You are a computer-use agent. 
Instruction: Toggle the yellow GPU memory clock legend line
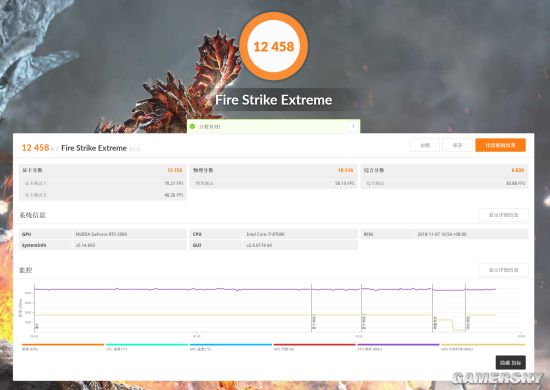pyautogui.click(x=483, y=345)
